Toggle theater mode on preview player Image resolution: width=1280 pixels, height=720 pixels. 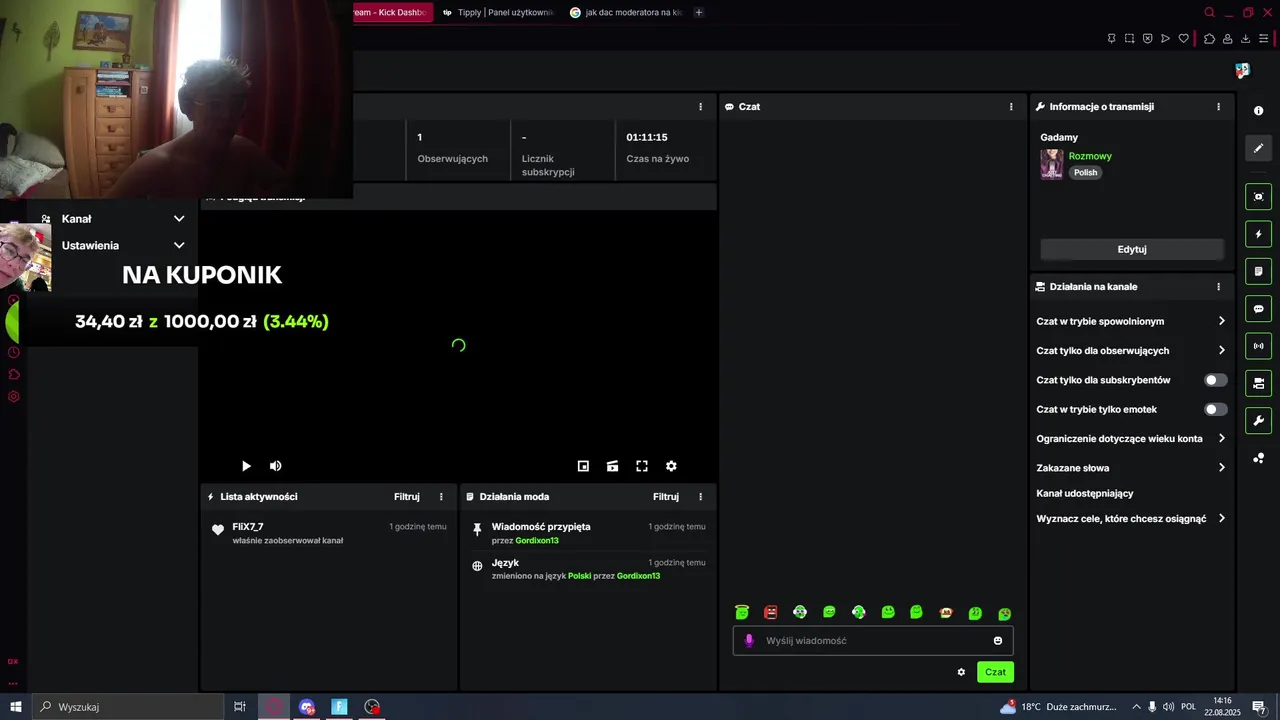(x=612, y=466)
